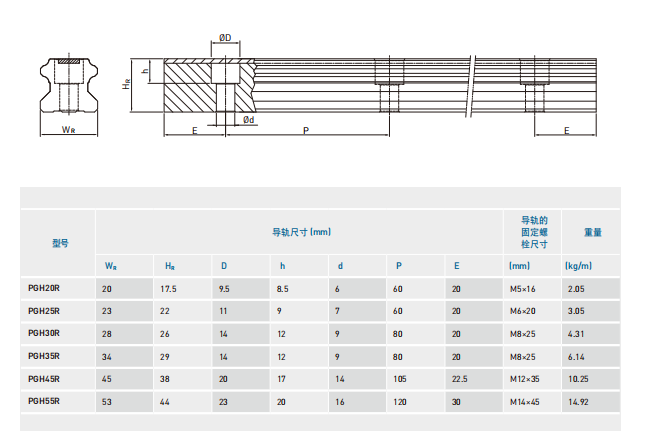This screenshot has width=648, height=444.
Task: Click the PGH35R model name
Action: point(44,356)
